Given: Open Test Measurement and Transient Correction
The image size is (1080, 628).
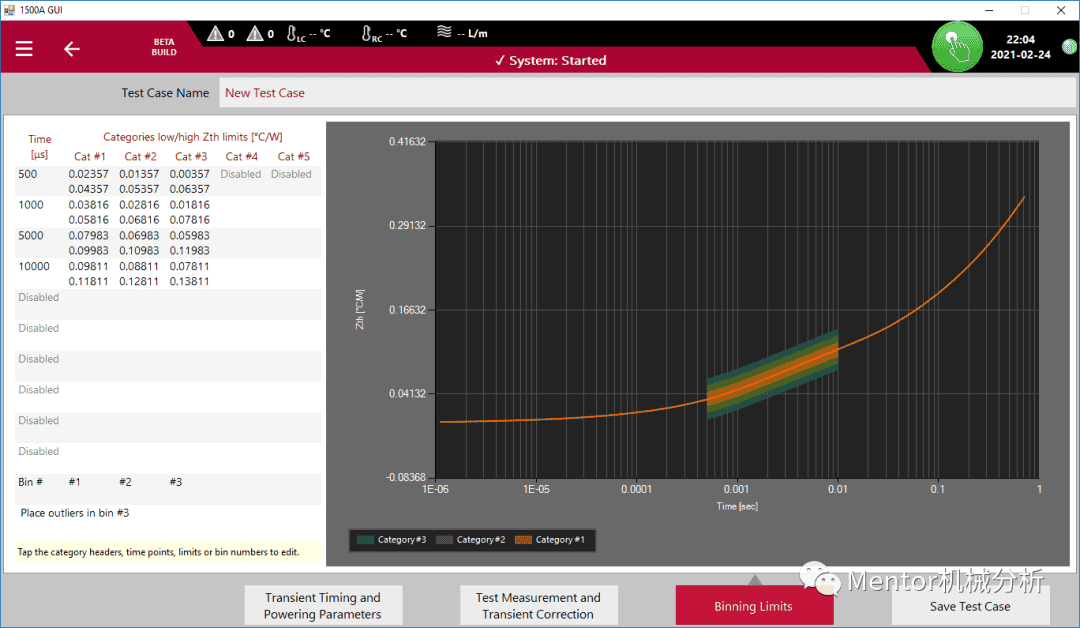Looking at the screenshot, I should [538, 605].
